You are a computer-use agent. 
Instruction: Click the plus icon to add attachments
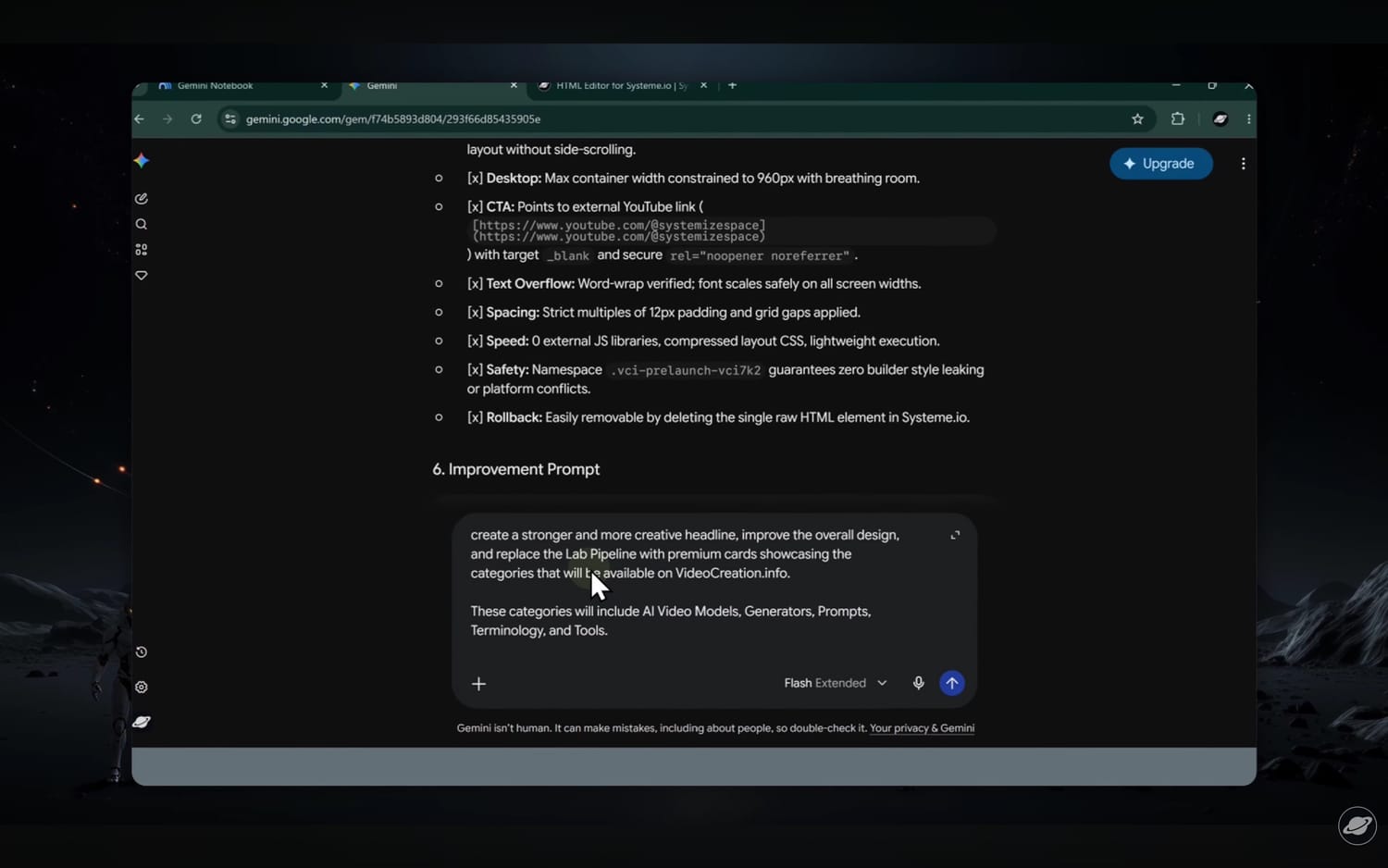(x=478, y=684)
